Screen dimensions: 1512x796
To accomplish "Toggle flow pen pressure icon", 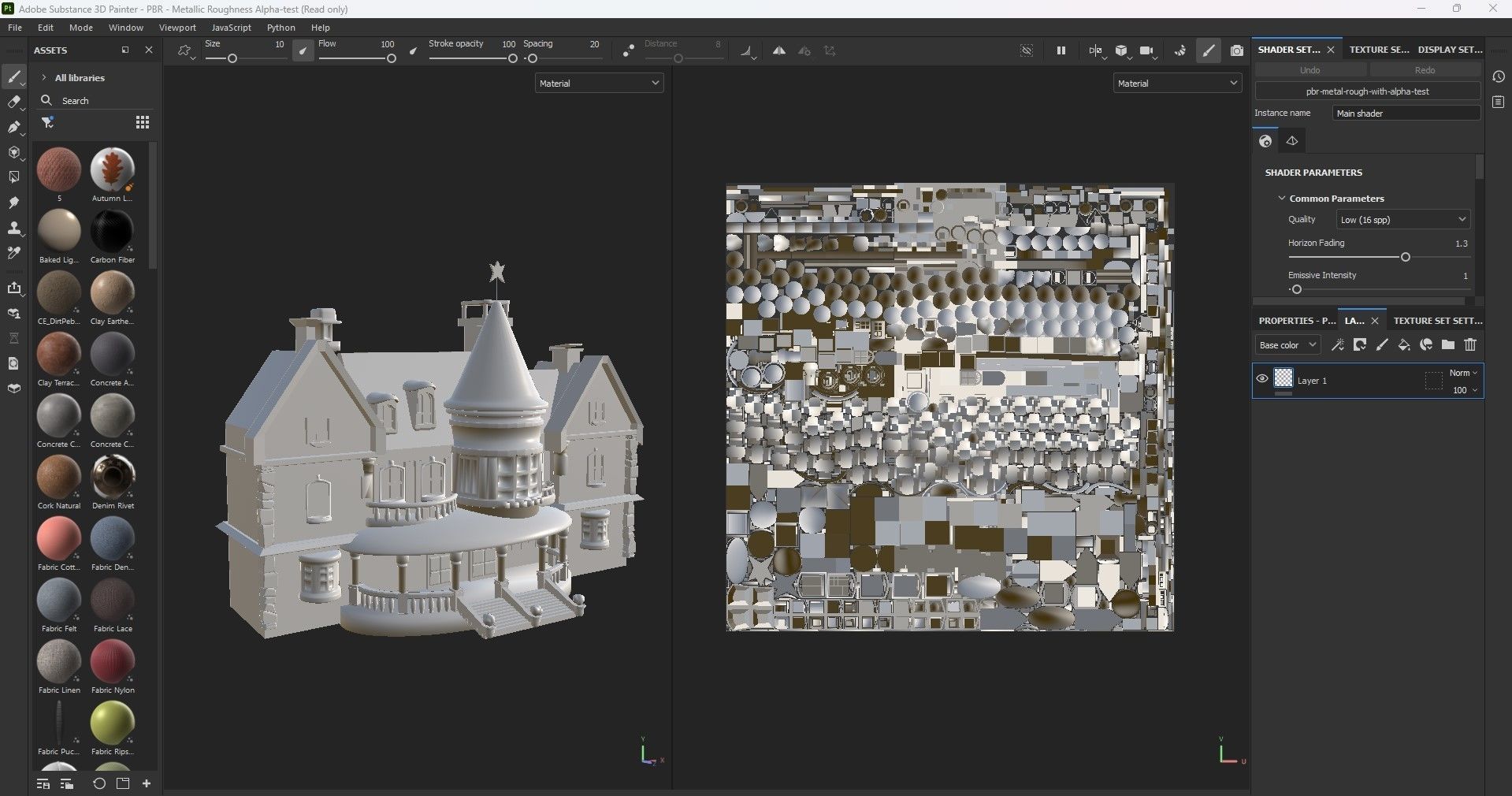I will (x=413, y=51).
